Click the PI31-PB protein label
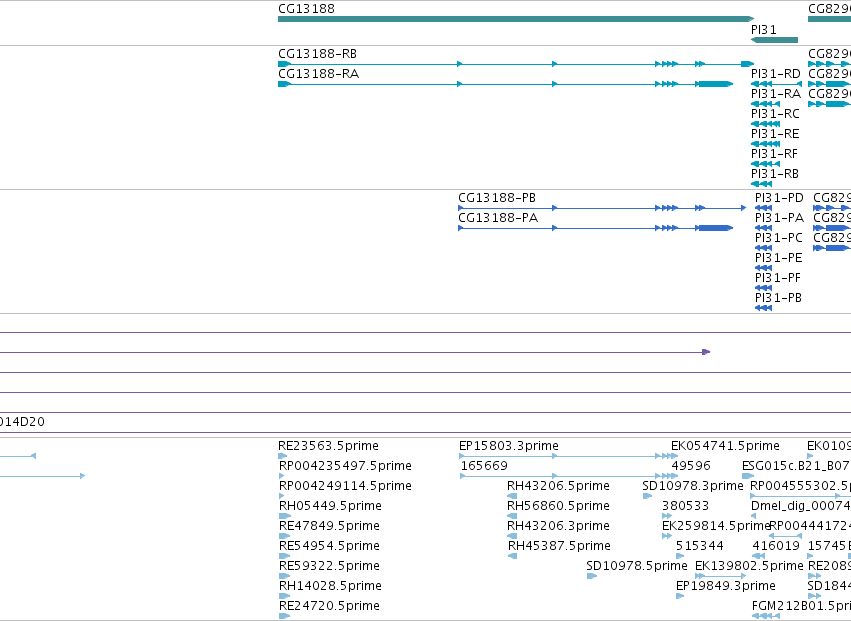This screenshot has width=851, height=621. [x=778, y=297]
